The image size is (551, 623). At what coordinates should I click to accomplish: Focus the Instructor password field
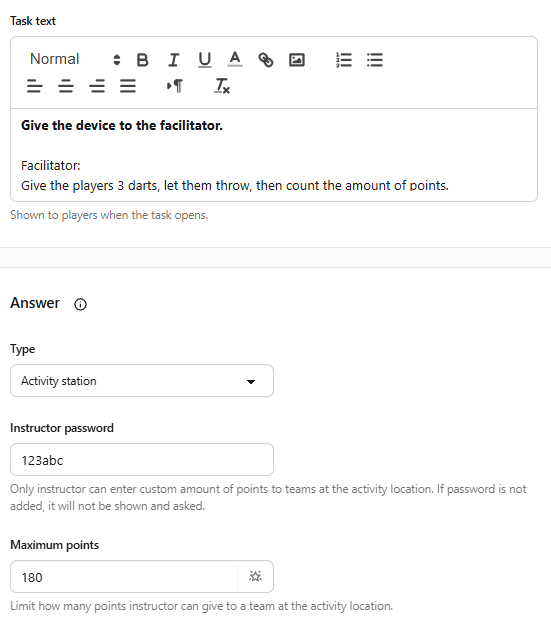tap(142, 460)
